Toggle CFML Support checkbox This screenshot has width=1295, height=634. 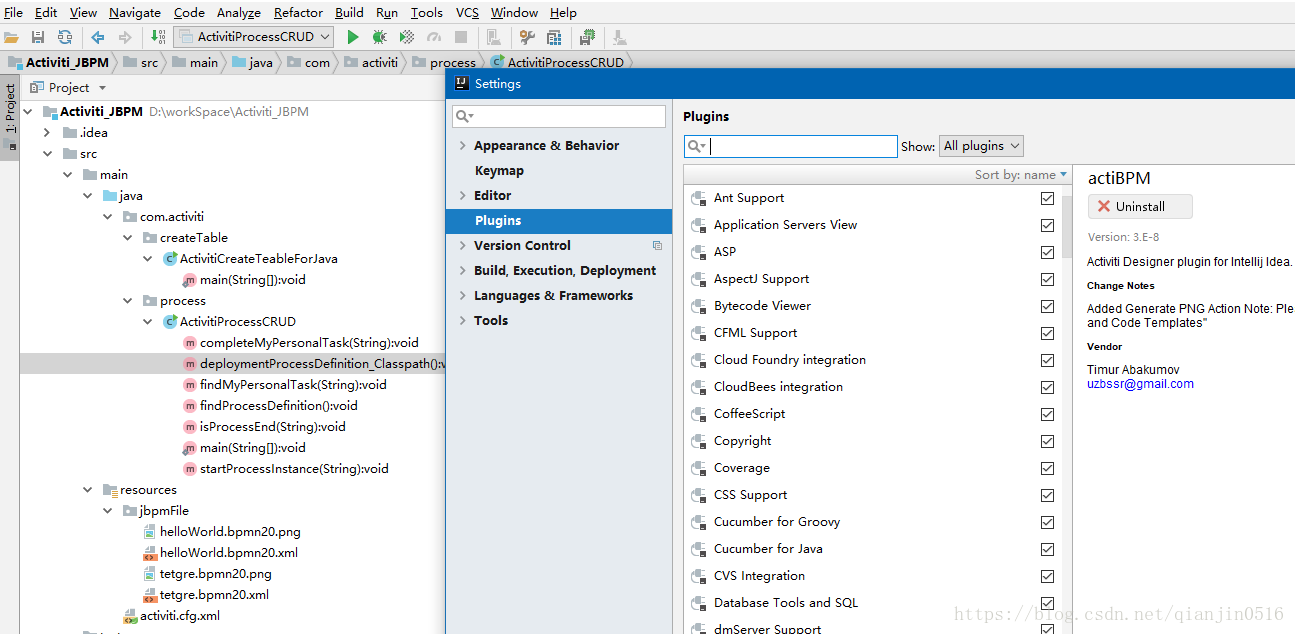(x=1047, y=333)
